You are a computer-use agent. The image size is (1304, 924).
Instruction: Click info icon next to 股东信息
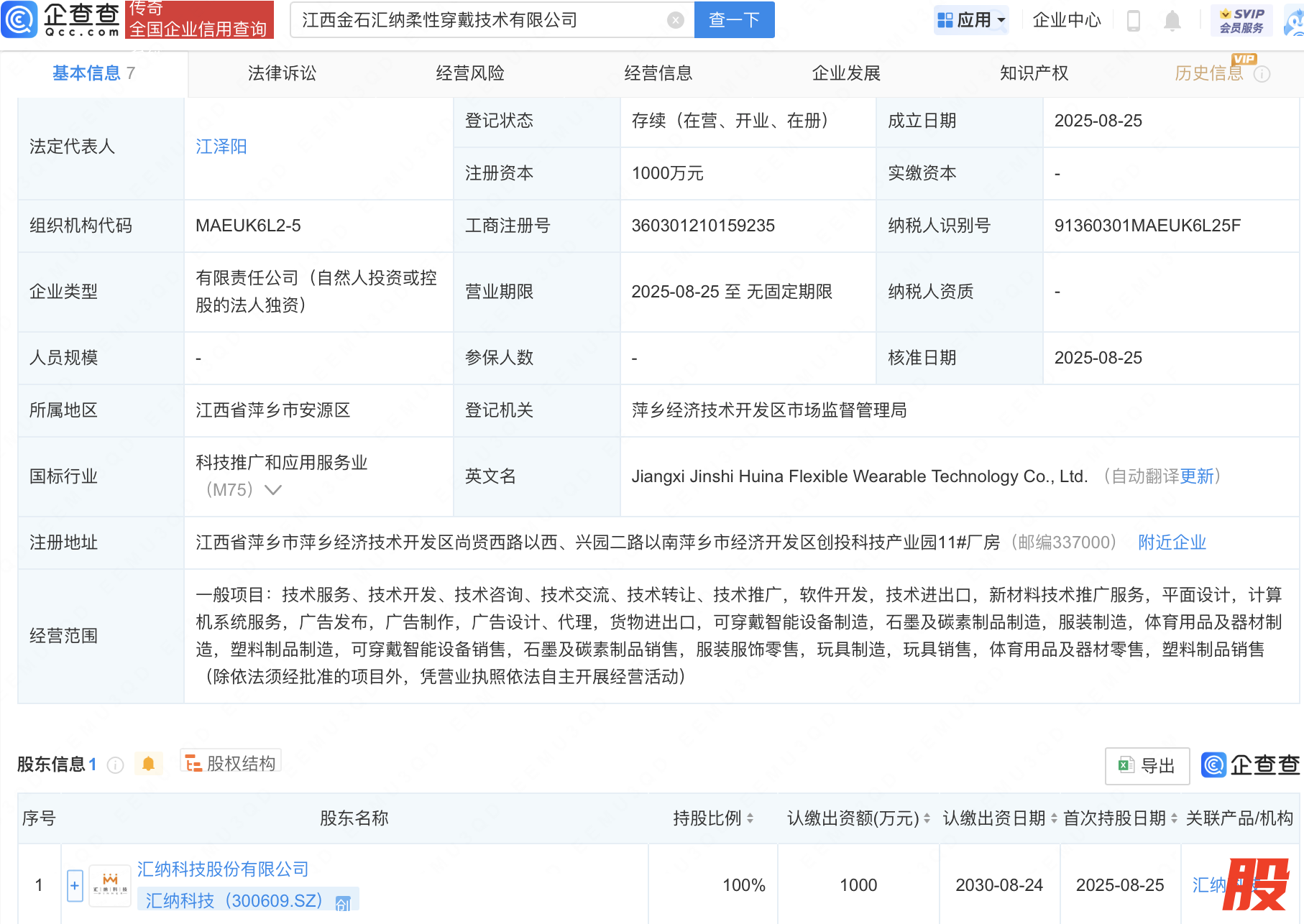(115, 765)
